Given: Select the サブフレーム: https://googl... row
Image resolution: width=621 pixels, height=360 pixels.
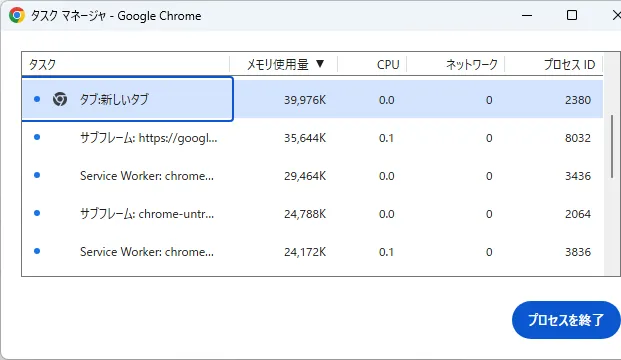Looking at the screenshot, I should (312, 137).
